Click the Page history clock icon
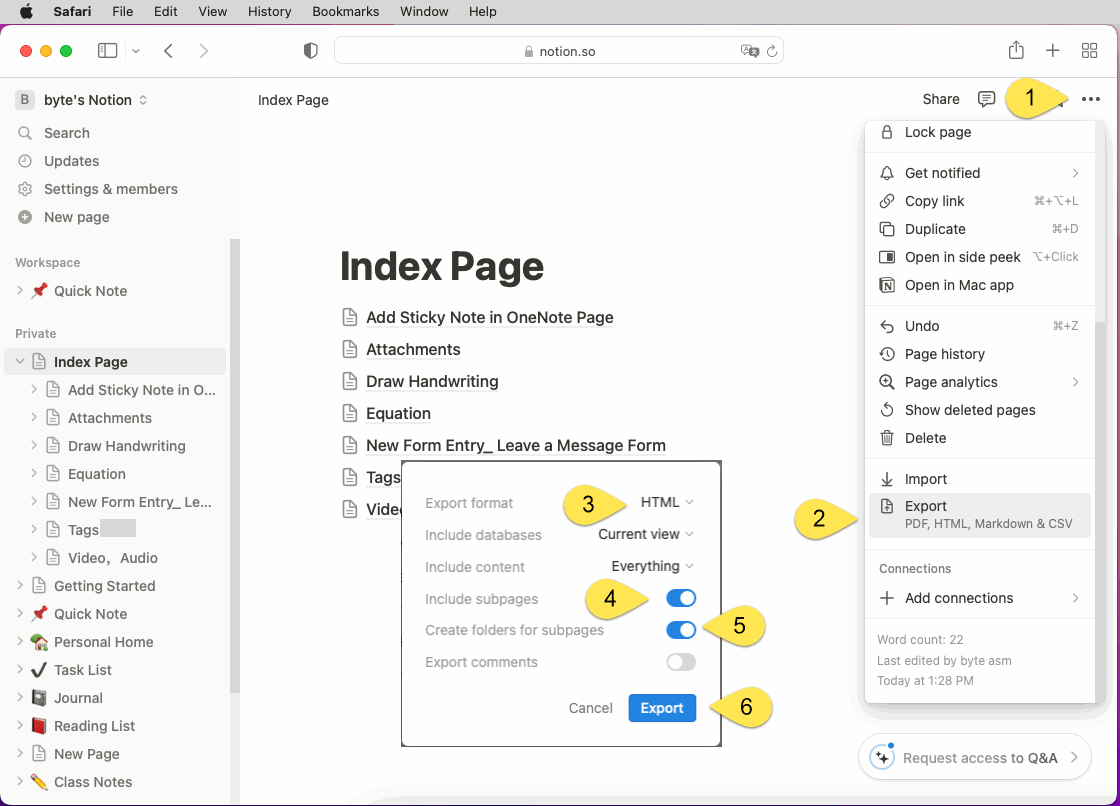 [886, 354]
